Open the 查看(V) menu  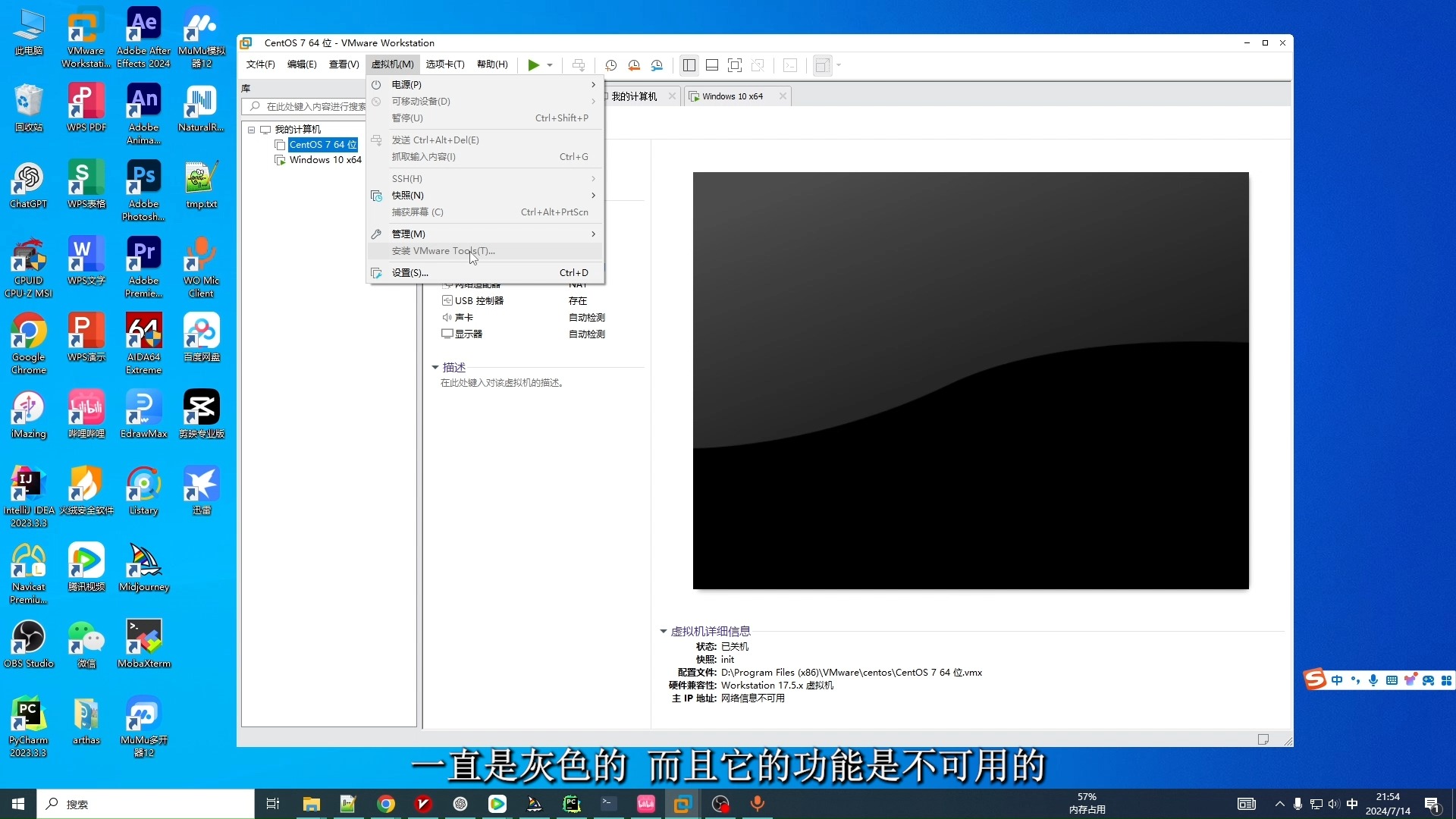click(x=344, y=64)
